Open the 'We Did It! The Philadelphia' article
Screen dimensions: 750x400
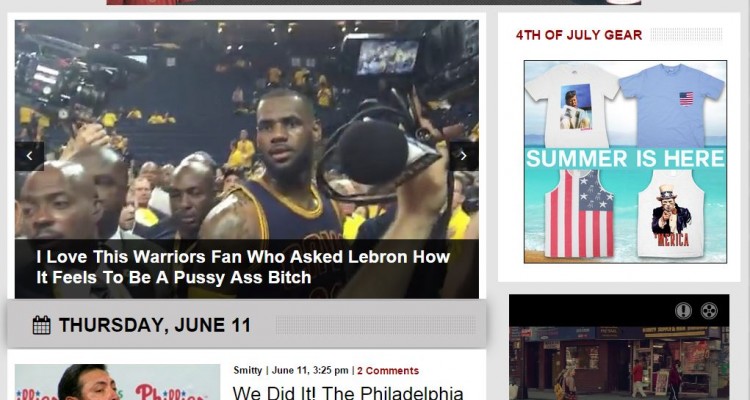click(x=348, y=393)
